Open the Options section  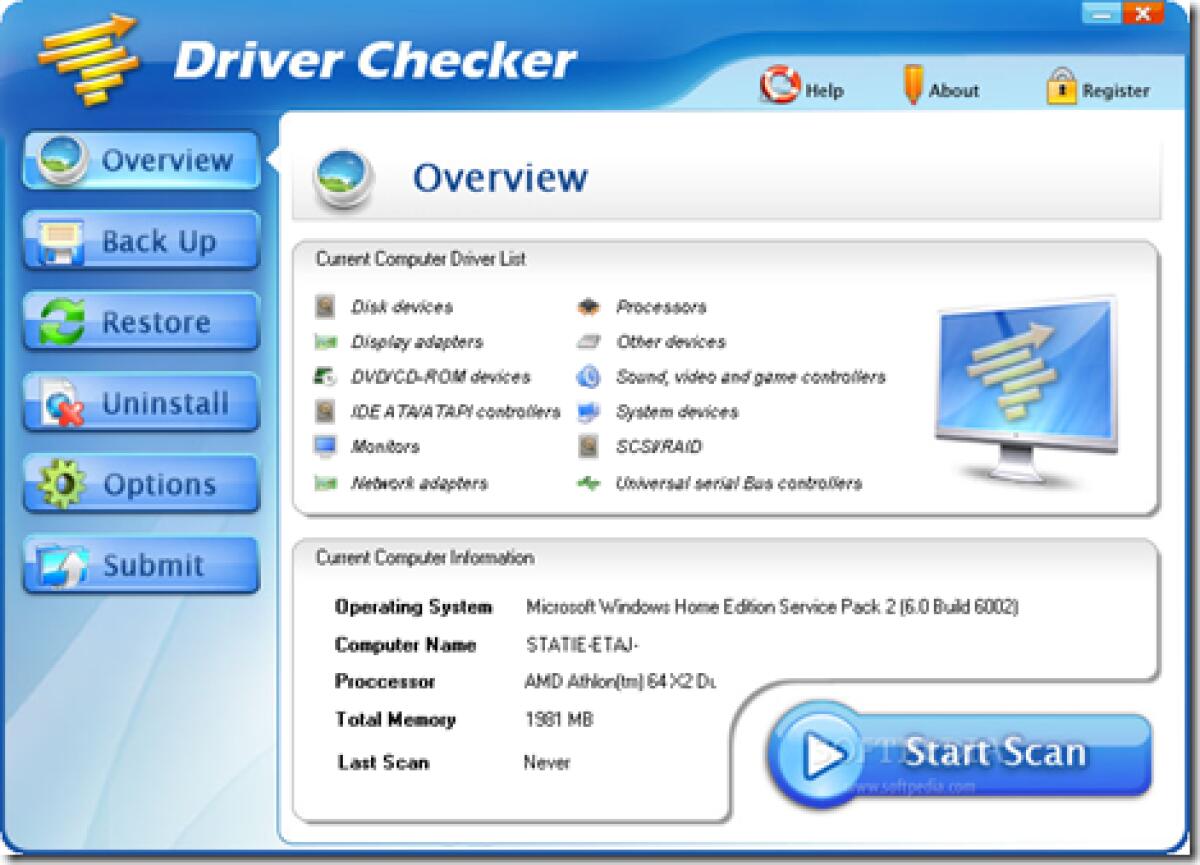tap(140, 484)
